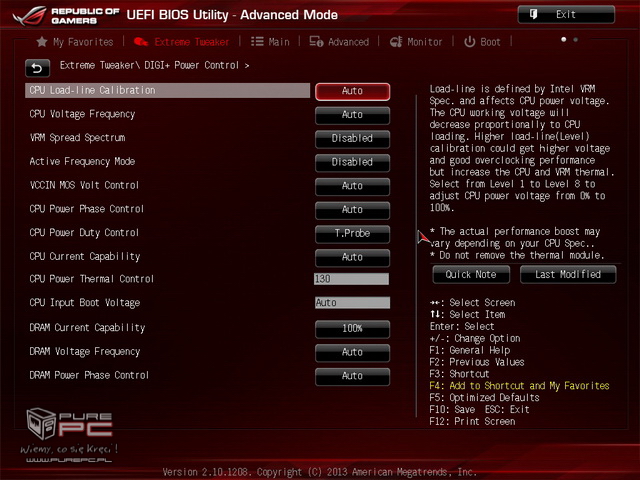The height and width of the screenshot is (480, 640).
Task: Open VCCIN MOS Volt Control dropdown
Action: (352, 186)
